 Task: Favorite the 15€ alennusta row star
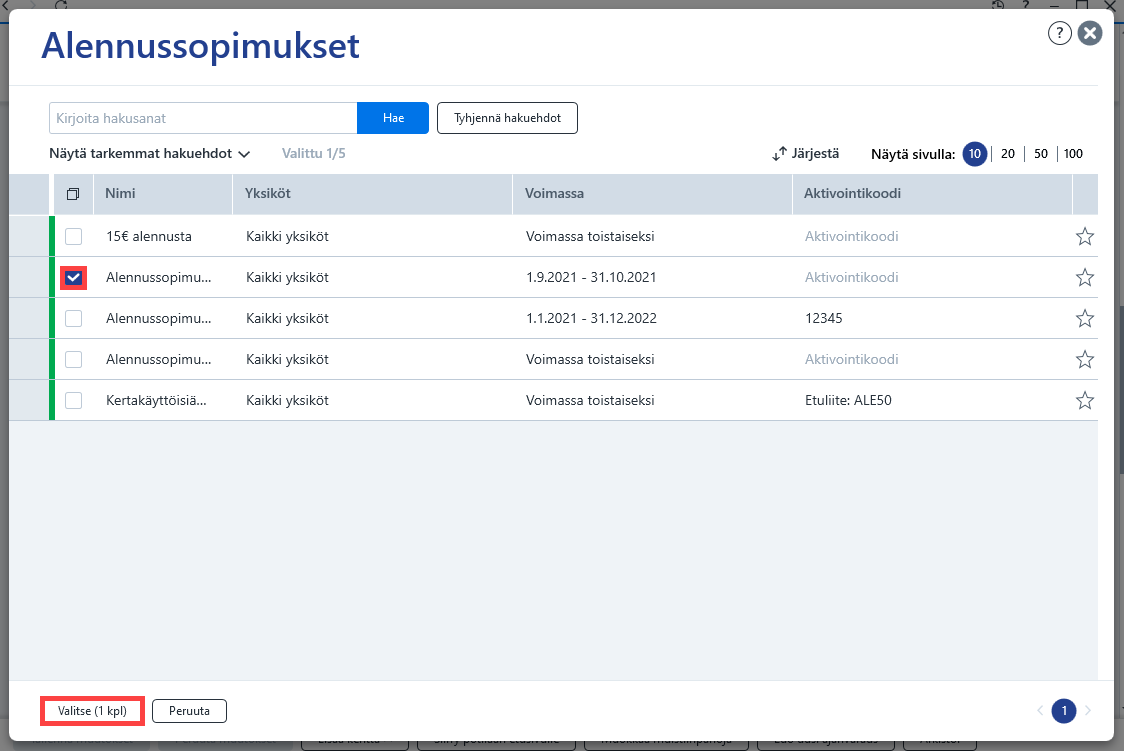pyautogui.click(x=1085, y=236)
